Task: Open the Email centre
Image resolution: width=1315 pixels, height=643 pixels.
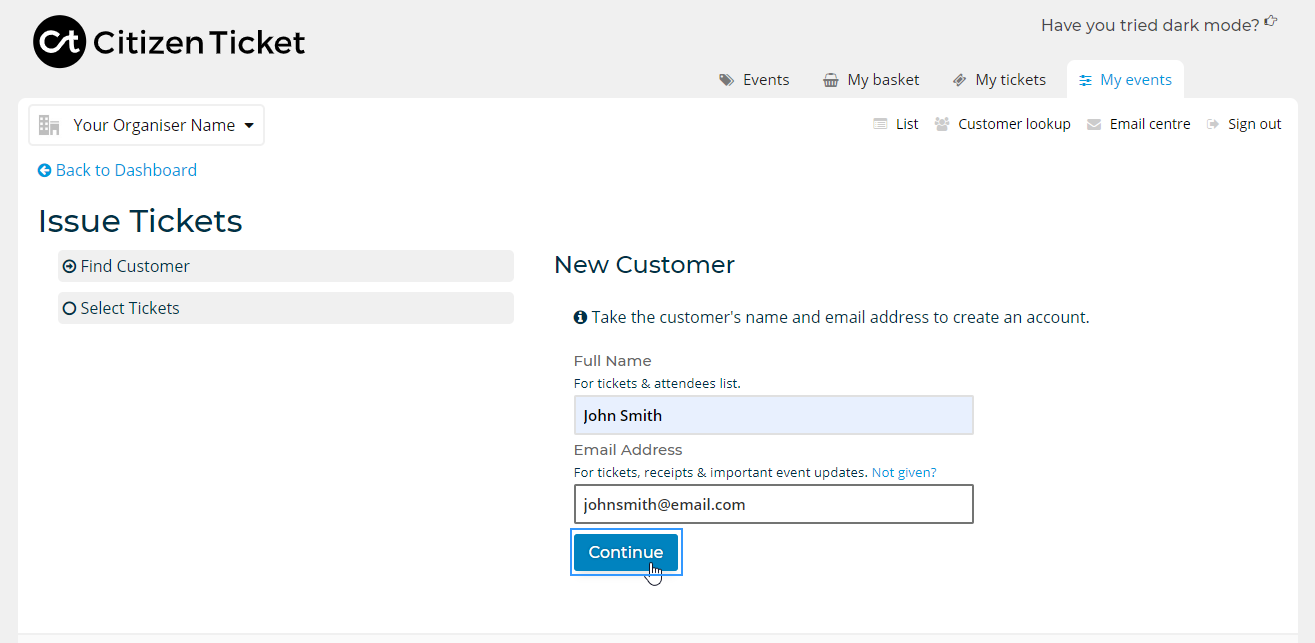Action: coord(1139,124)
